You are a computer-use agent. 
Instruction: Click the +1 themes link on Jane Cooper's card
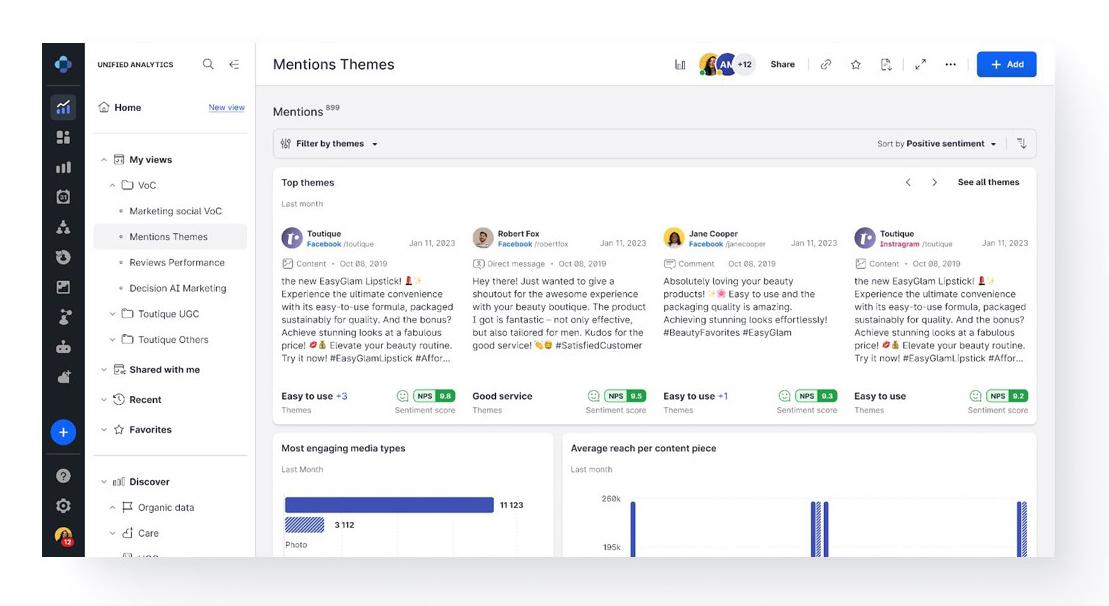coord(723,396)
